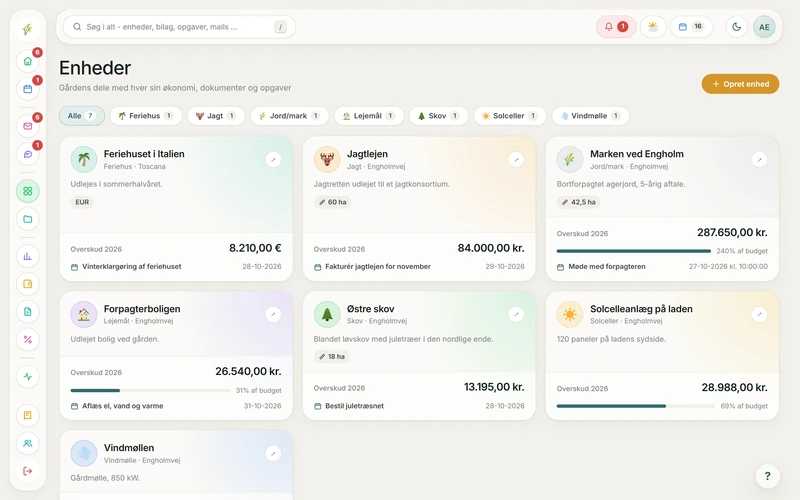Focus the Søg i alt search field
The image size is (800, 500).
tap(179, 27)
